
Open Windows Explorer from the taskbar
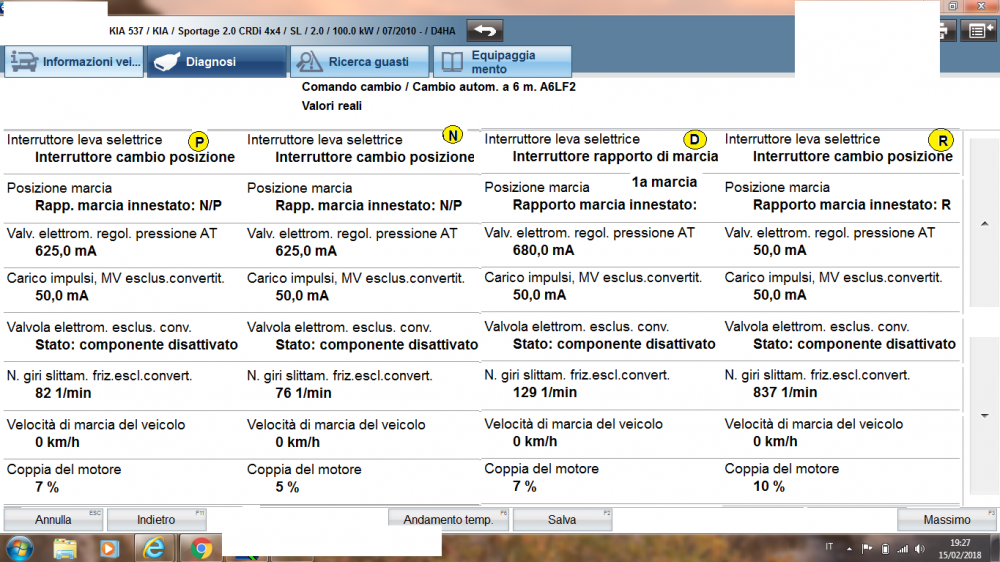point(65,549)
